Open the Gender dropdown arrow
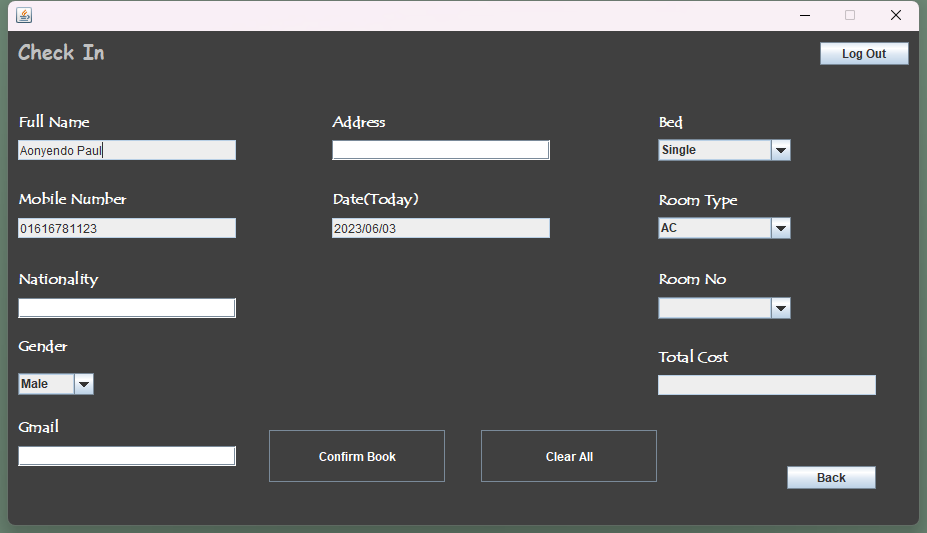The height and width of the screenshot is (533, 927). coord(84,384)
